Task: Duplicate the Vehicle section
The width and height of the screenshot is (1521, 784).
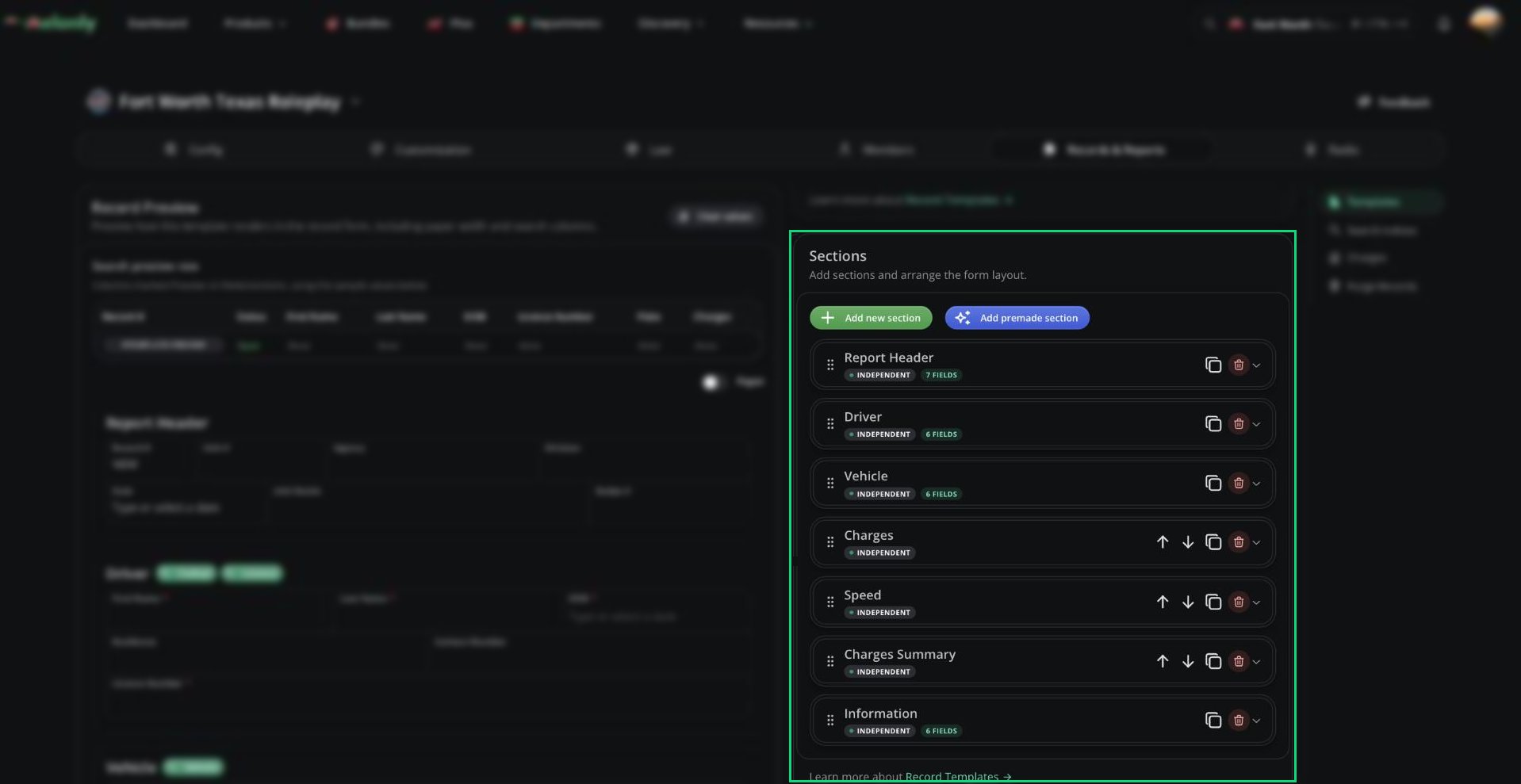Action: point(1213,483)
